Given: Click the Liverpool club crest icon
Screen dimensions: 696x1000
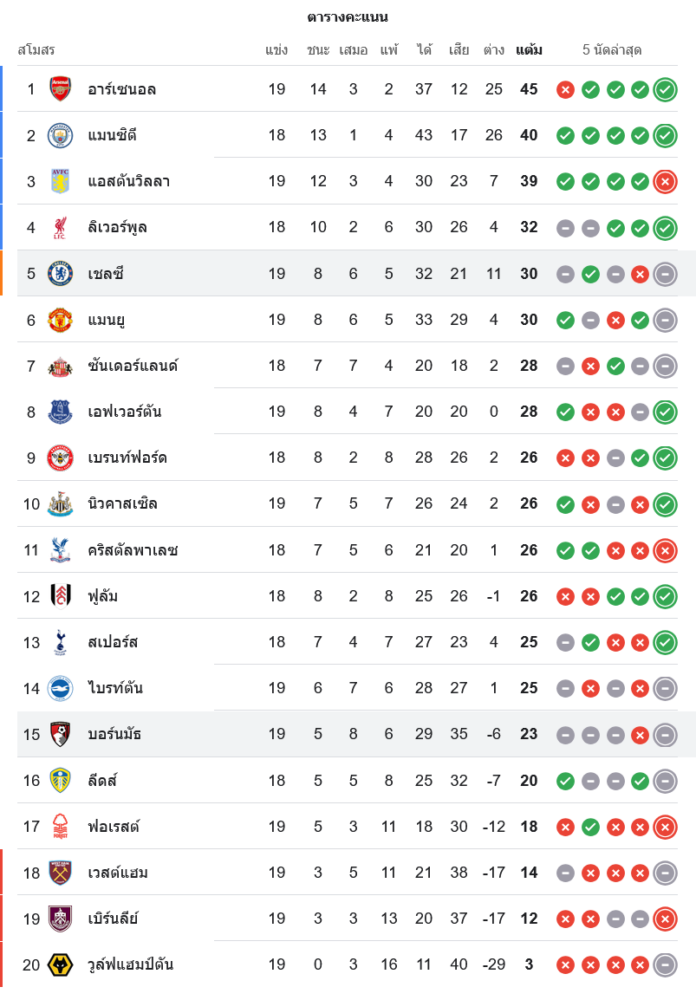Looking at the screenshot, I should click(x=61, y=227).
